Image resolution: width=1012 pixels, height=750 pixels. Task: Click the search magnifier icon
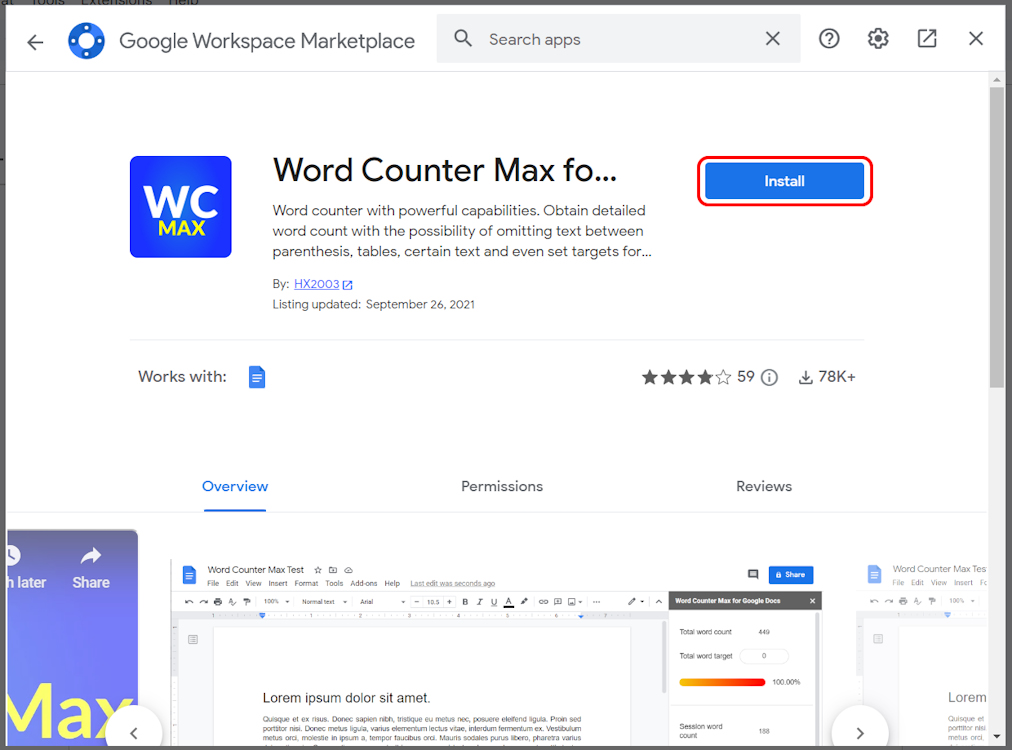click(462, 39)
